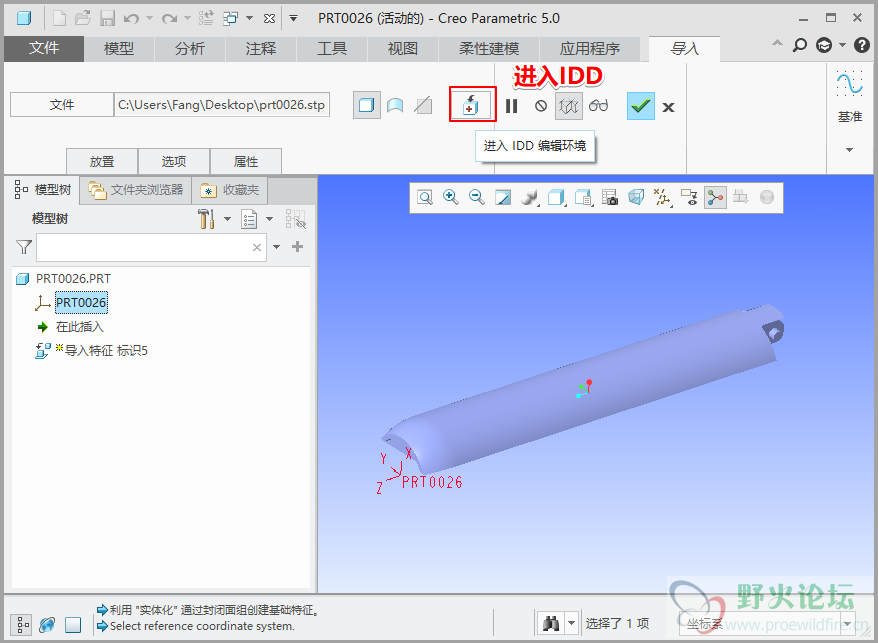Click the windows switch icon
Screen dimensions: 878x643
(x=231, y=18)
